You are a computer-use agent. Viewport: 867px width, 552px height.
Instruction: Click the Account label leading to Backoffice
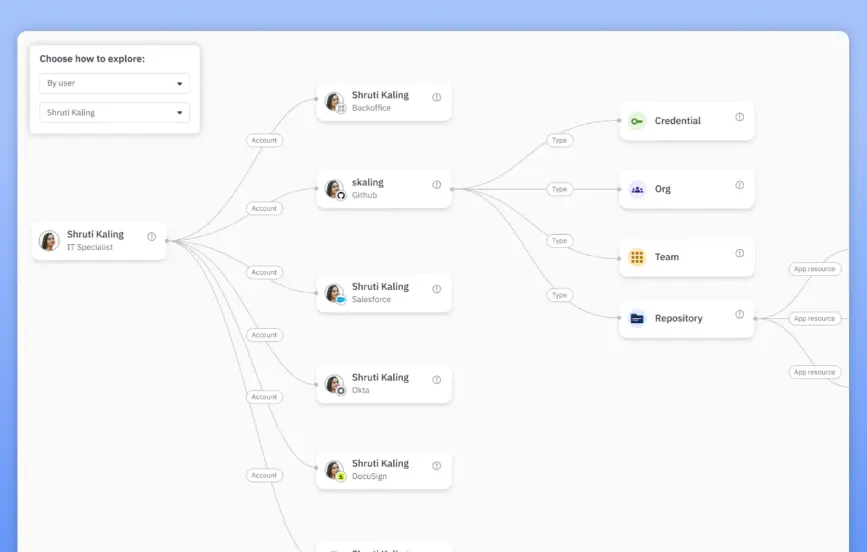[x=264, y=141]
